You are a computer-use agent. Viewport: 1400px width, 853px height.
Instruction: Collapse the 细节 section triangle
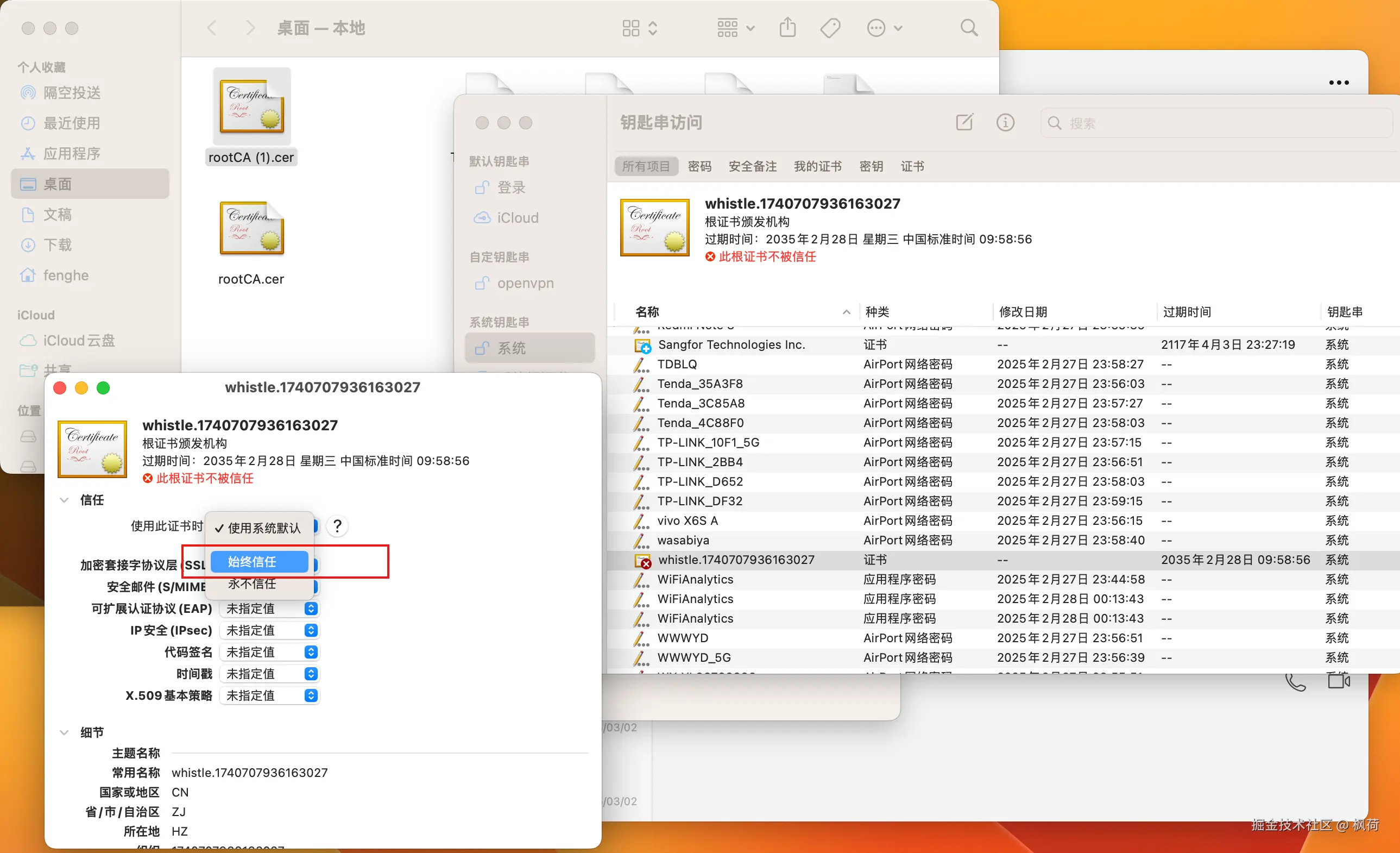tap(64, 732)
